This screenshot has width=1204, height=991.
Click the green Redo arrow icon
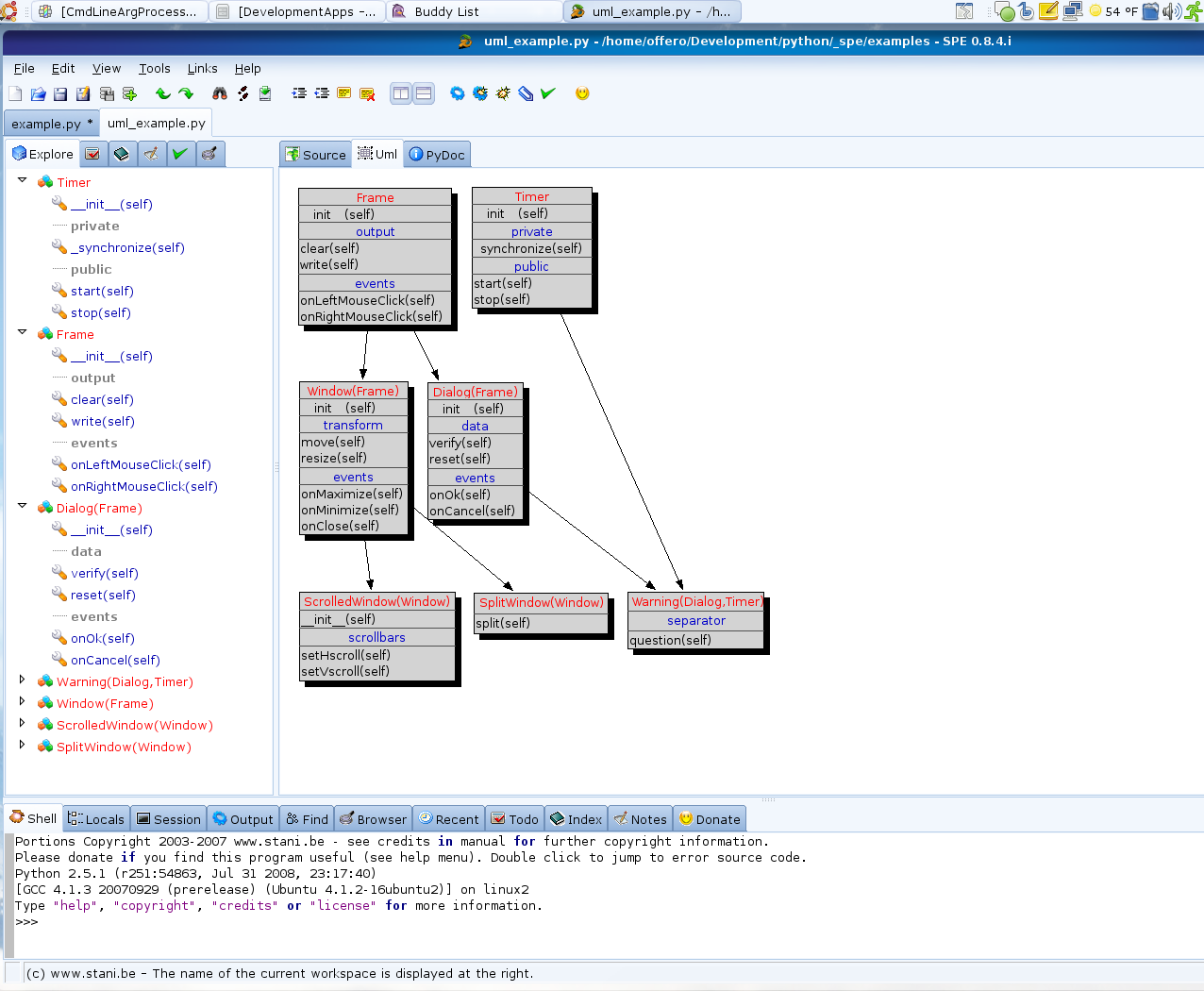point(186,93)
